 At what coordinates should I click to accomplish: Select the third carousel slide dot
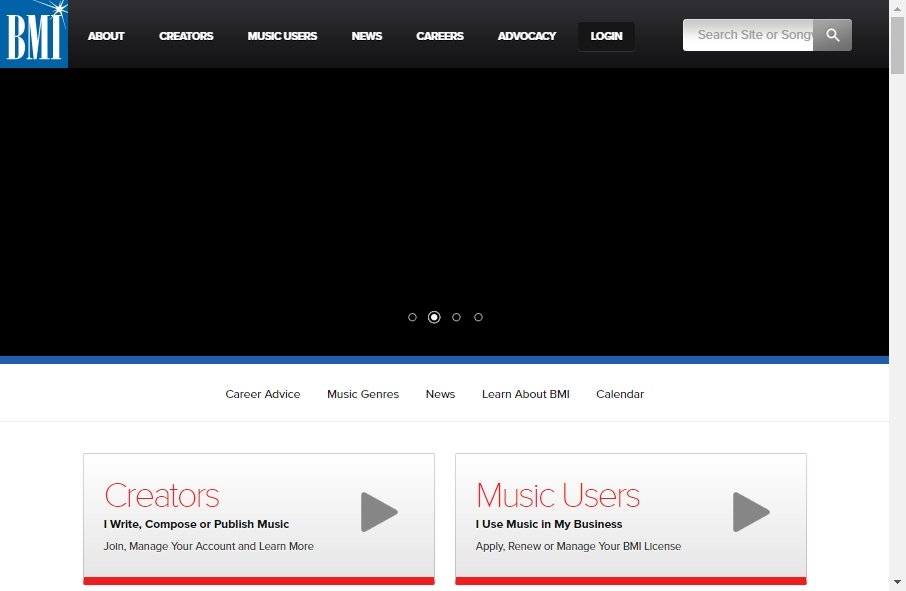[x=456, y=317]
